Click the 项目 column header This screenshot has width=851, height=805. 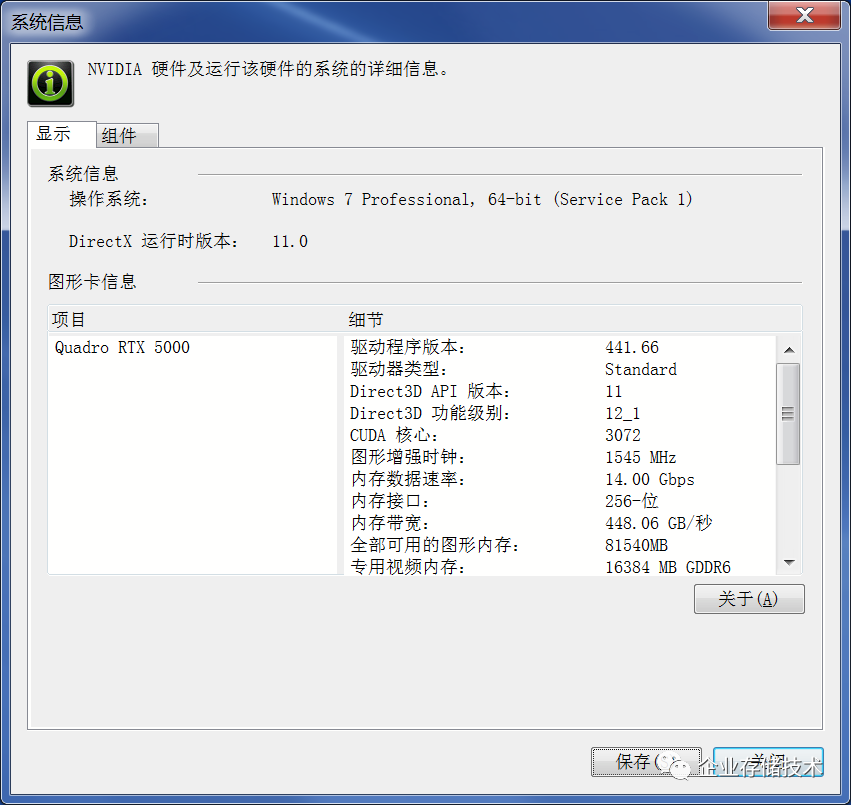tap(196, 319)
